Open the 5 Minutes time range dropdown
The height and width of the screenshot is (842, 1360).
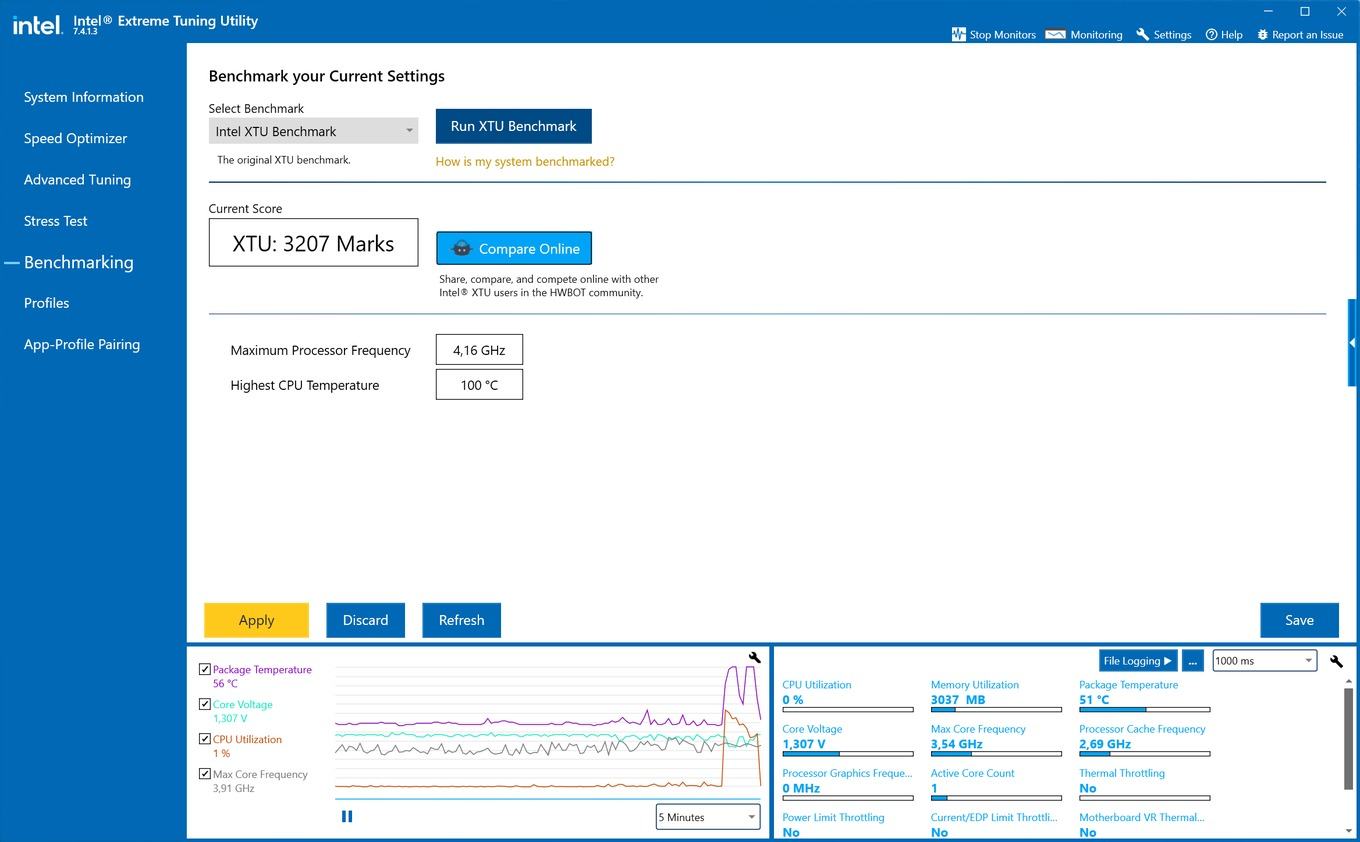tap(708, 817)
